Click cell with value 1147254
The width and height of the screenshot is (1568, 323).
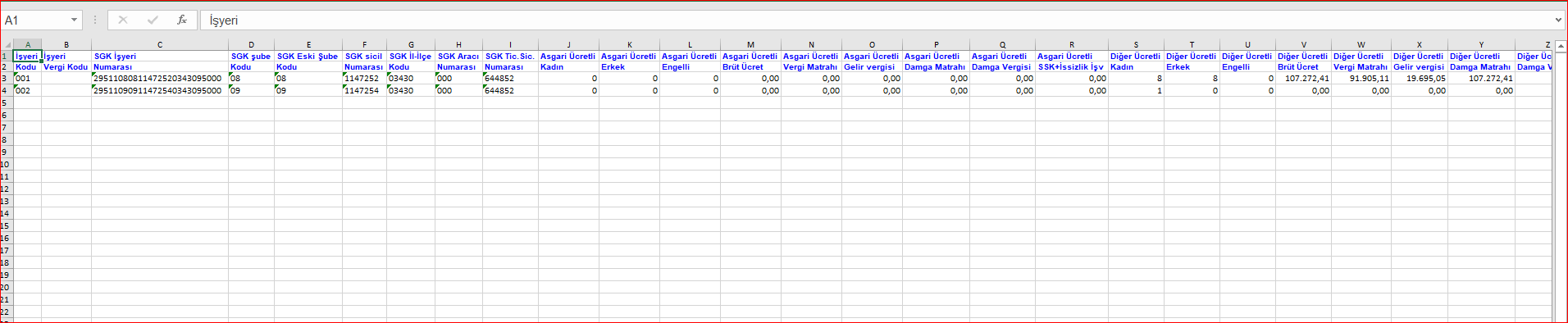tap(364, 91)
